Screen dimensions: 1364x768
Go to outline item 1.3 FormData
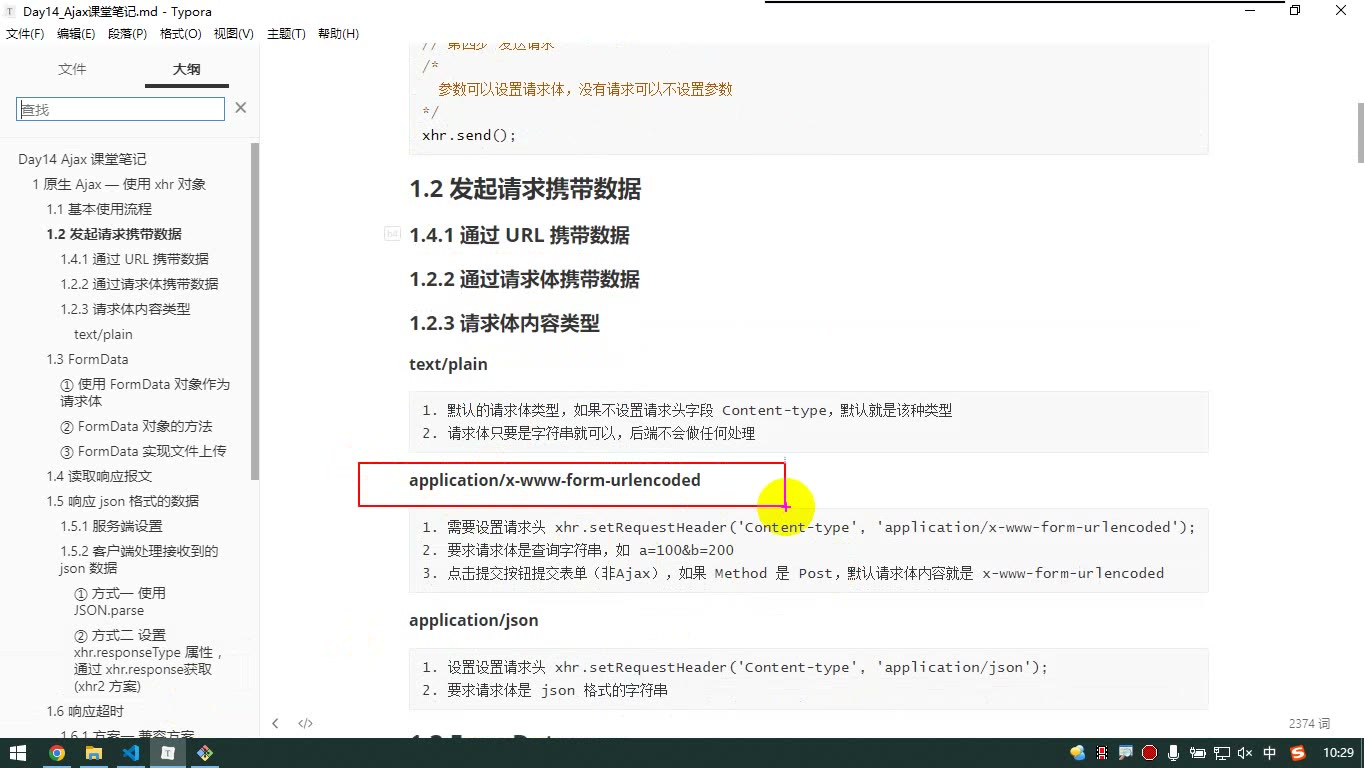pos(87,359)
